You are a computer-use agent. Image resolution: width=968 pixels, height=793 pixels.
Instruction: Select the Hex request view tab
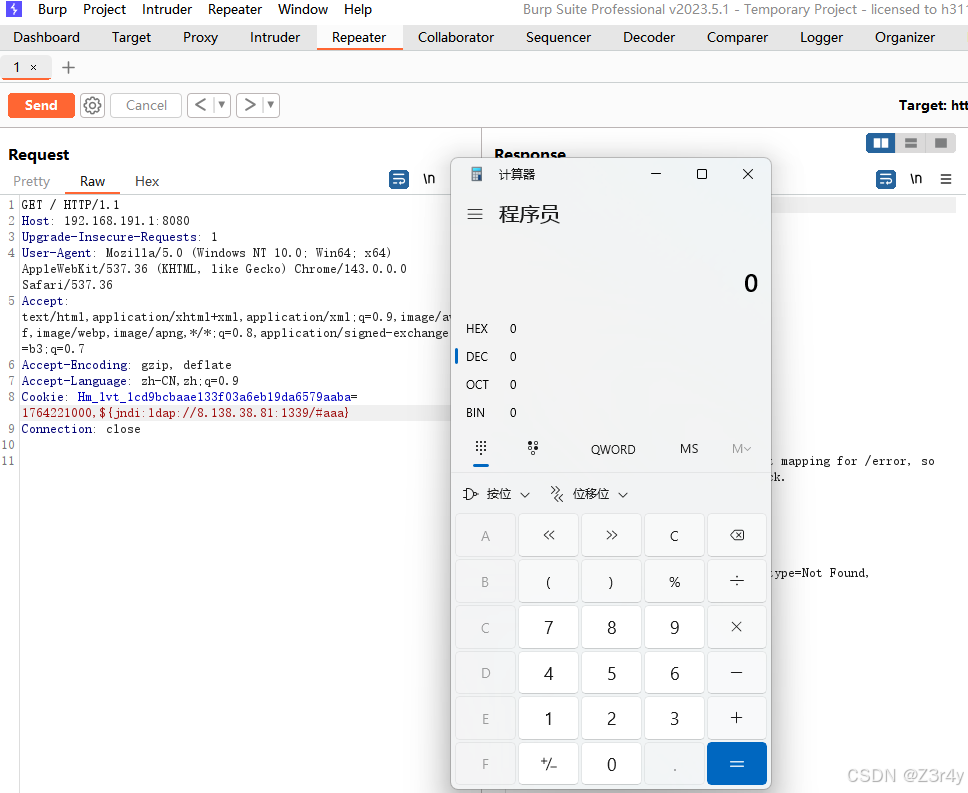pos(147,181)
